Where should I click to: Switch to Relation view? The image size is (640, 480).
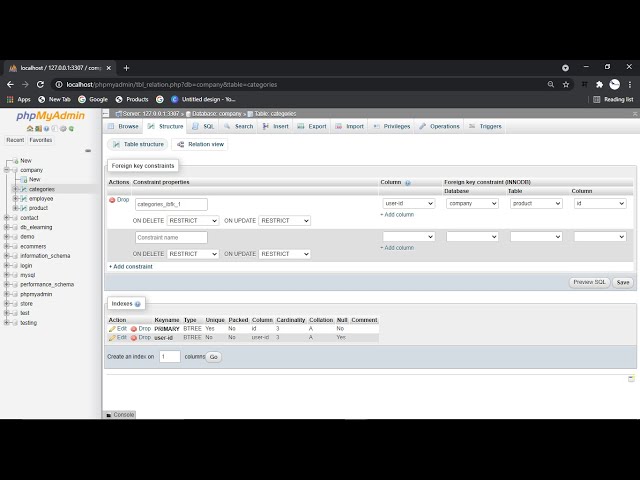point(200,144)
